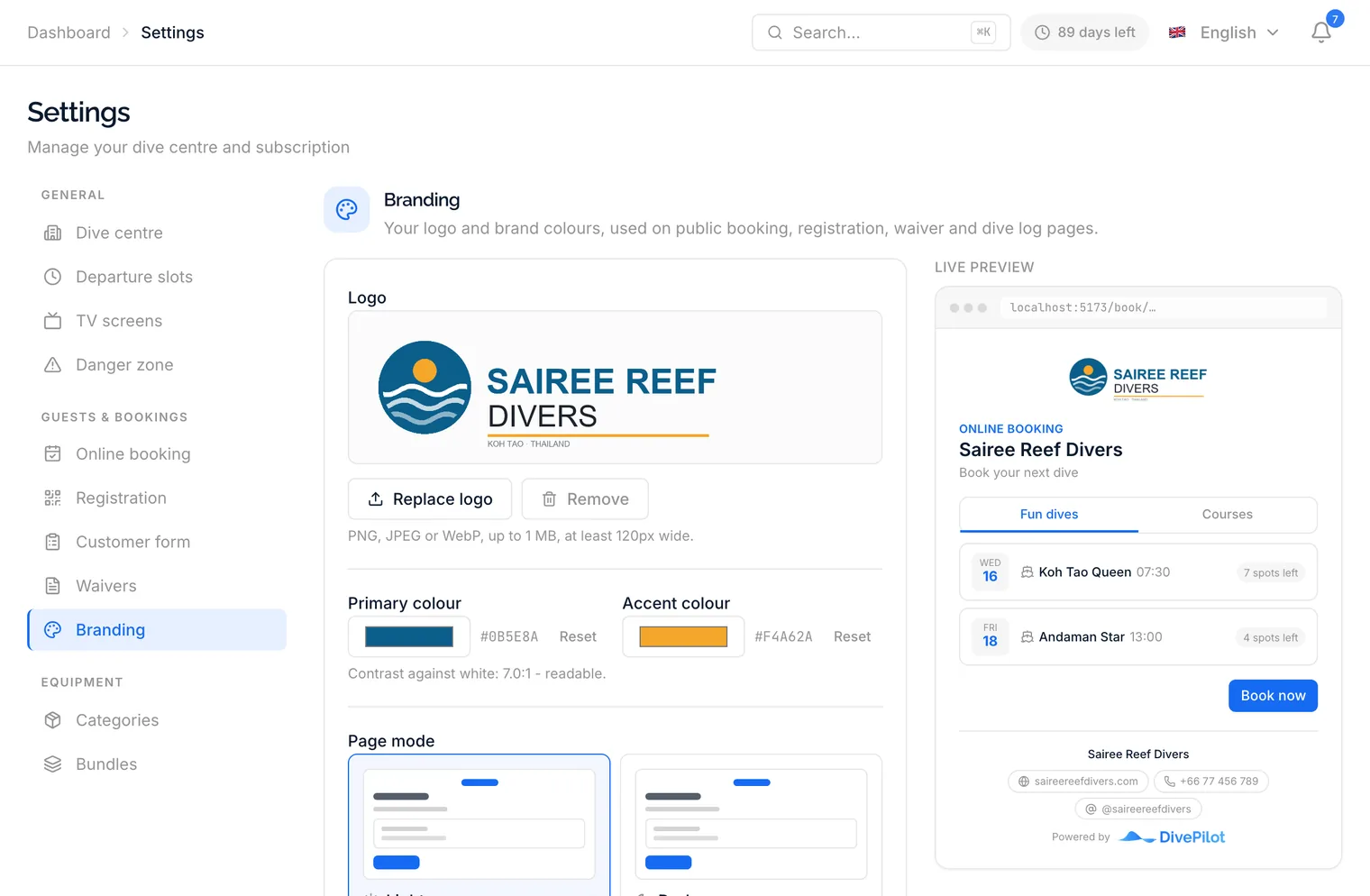This screenshot has width=1370, height=896.
Task: Click the Branding palette icon in header
Action: coord(347,210)
